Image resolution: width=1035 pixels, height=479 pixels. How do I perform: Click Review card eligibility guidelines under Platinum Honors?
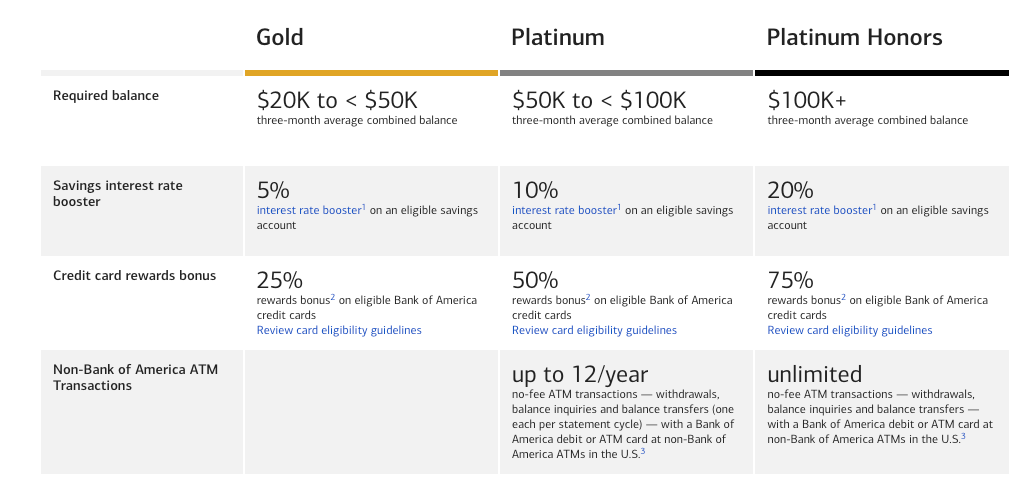point(850,331)
